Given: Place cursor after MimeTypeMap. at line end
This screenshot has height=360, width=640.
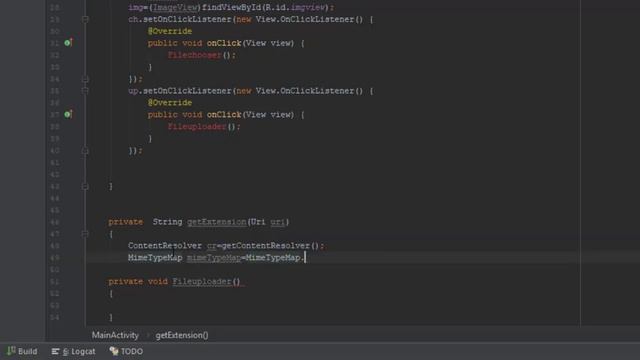Looking at the screenshot, I should pyautogui.click(x=305, y=258).
